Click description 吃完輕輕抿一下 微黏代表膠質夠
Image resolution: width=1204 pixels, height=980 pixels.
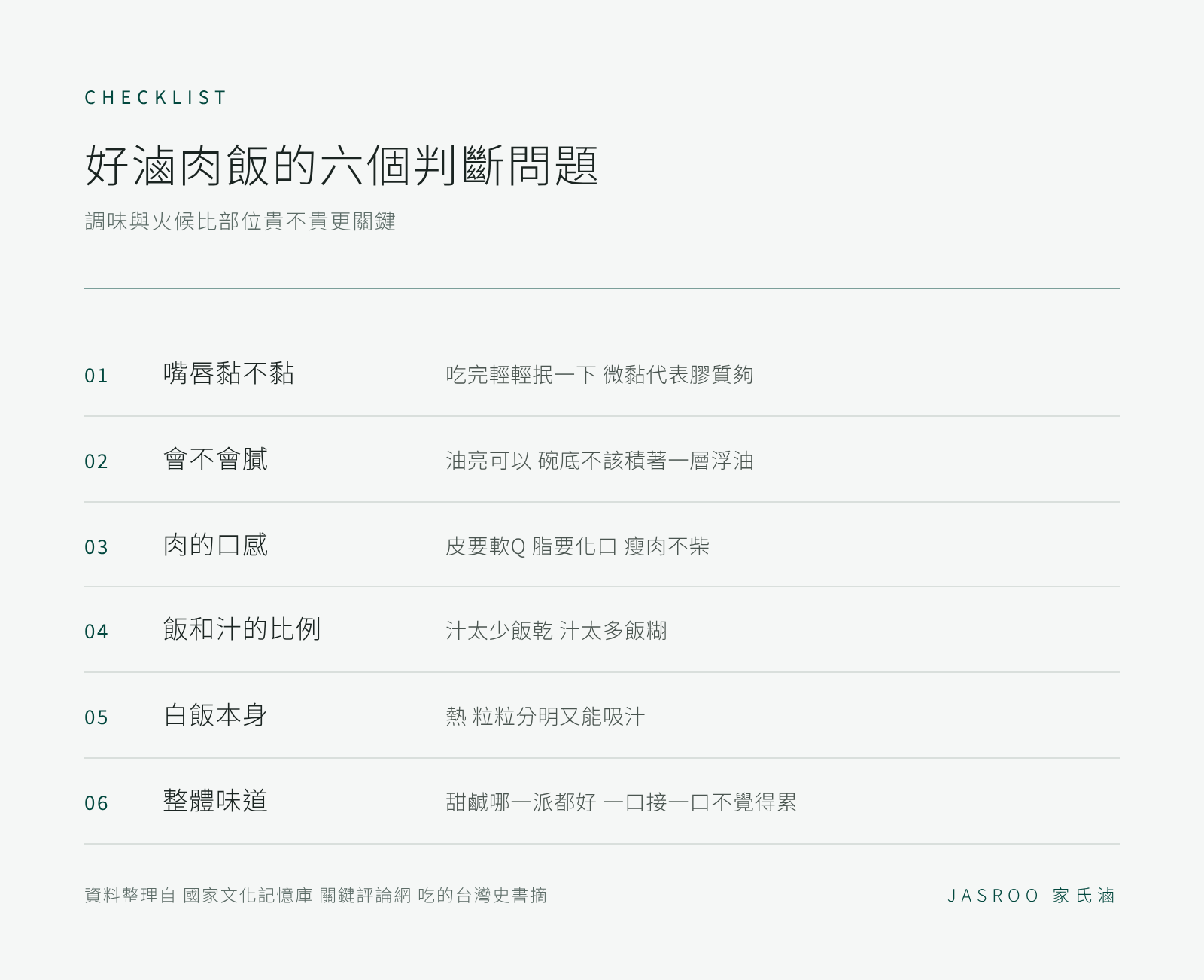click(600, 374)
